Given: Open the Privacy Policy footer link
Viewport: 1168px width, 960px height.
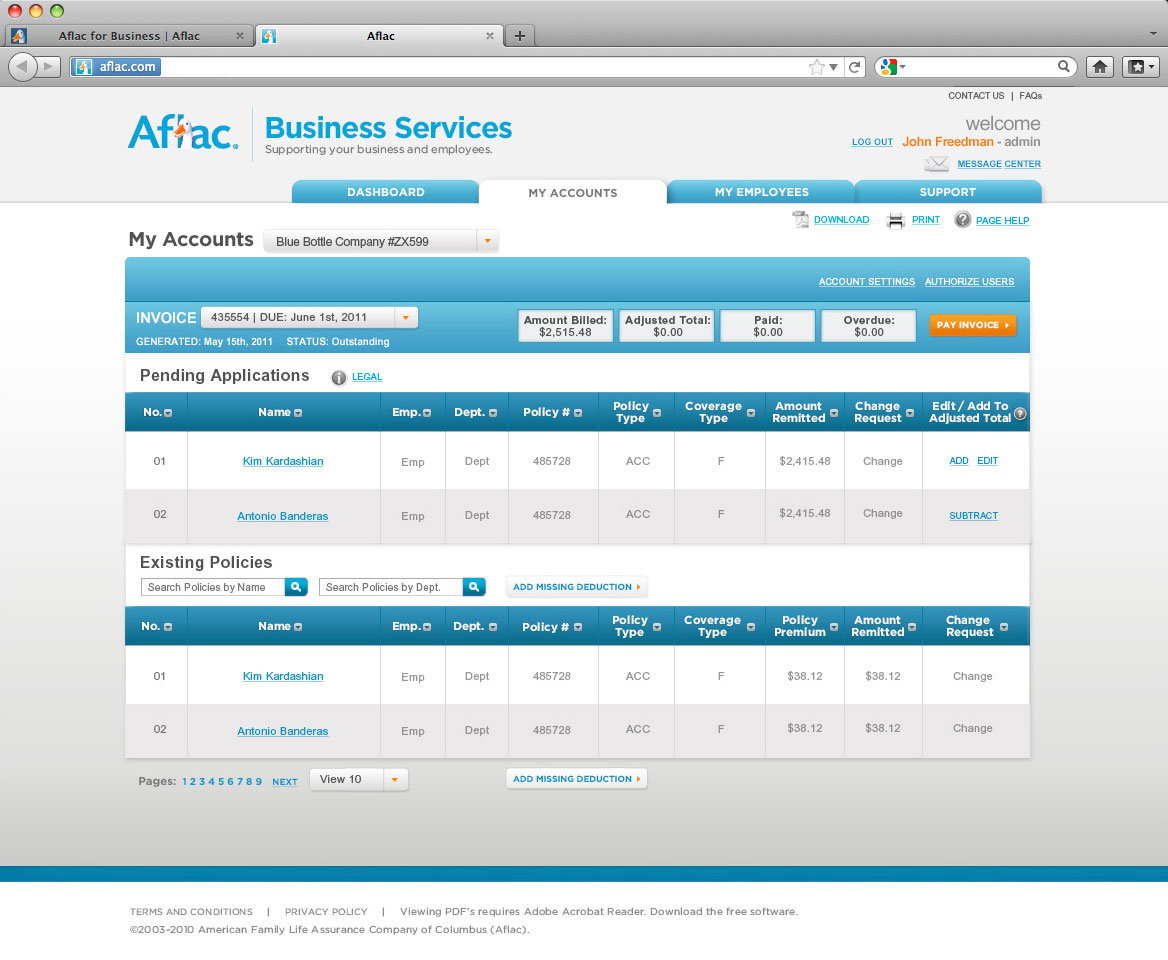Looking at the screenshot, I should [326, 912].
